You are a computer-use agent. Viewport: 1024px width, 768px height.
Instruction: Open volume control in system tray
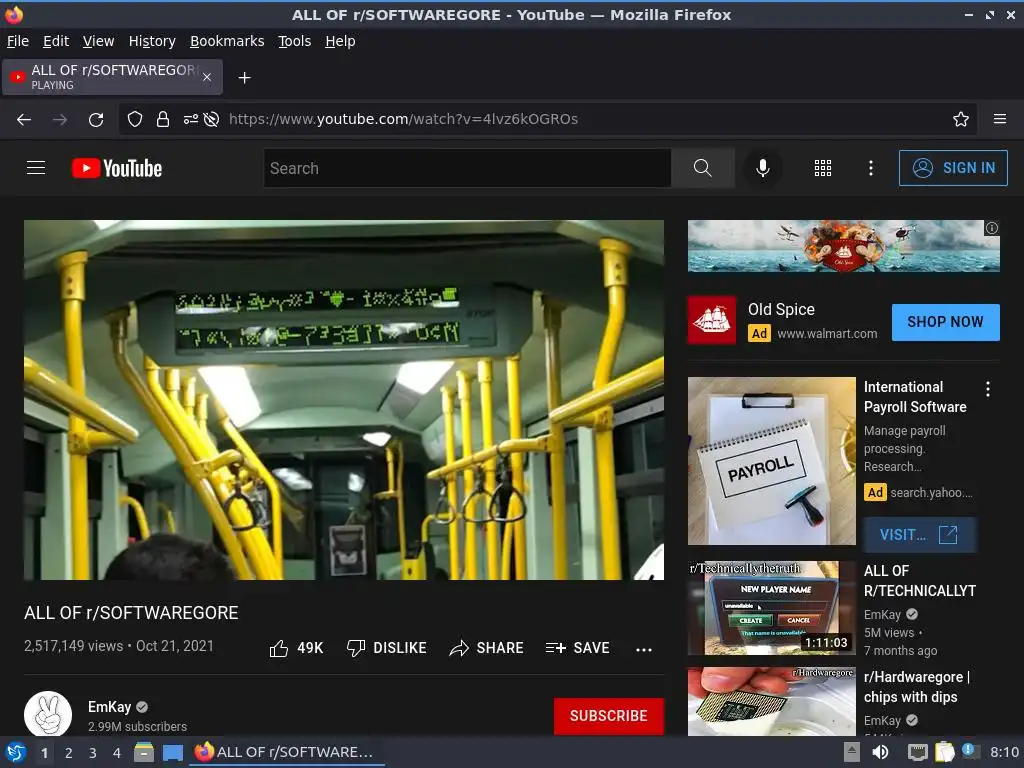coord(880,752)
